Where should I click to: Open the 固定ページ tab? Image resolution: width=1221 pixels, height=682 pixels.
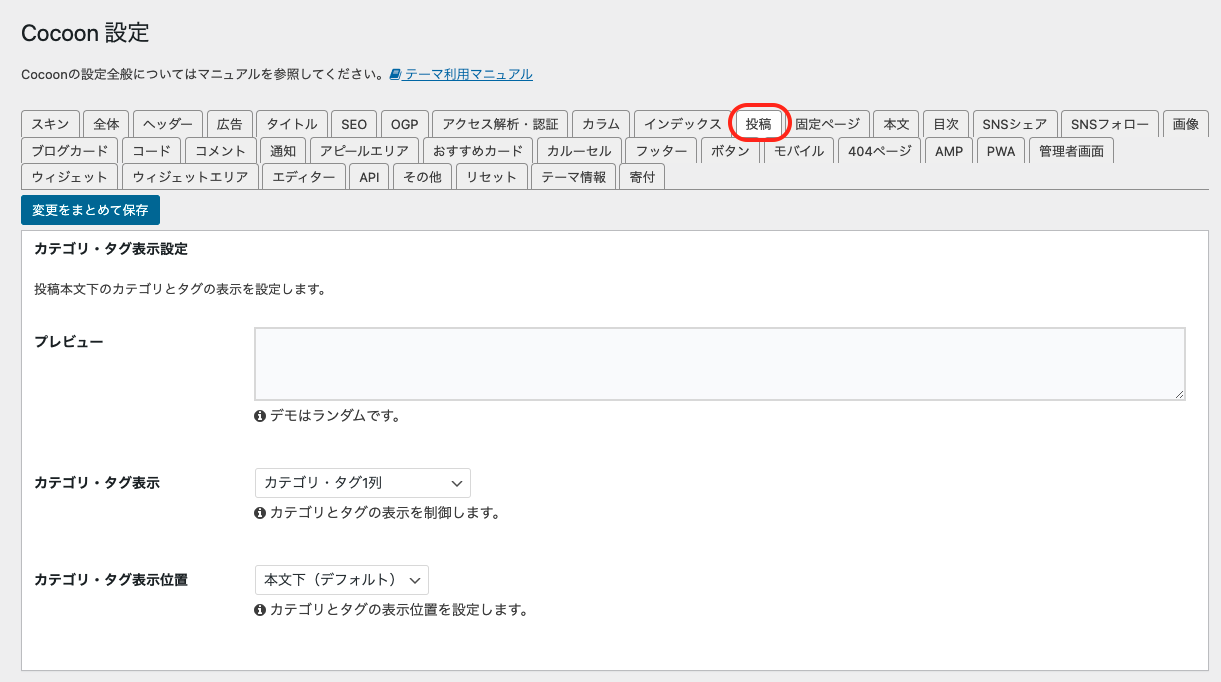827,124
